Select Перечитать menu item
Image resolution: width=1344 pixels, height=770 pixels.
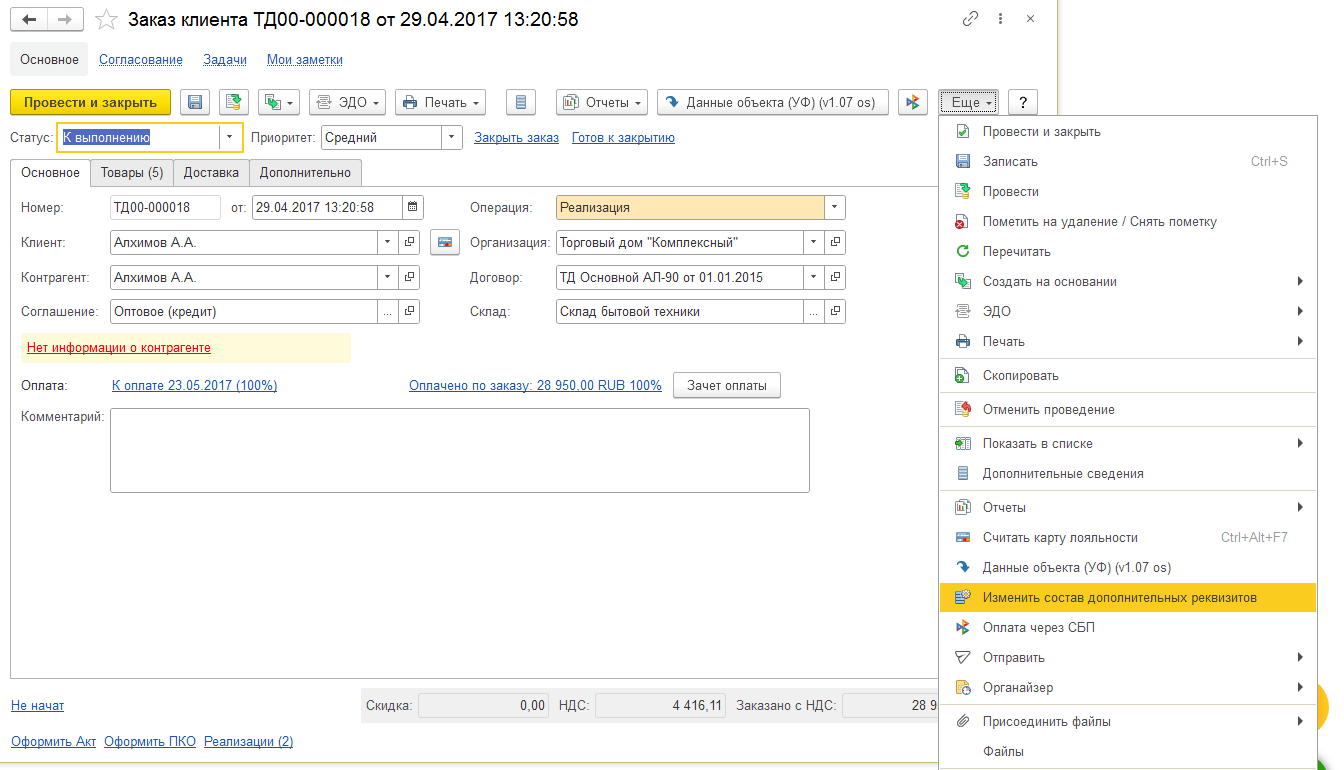[x=1128, y=251]
